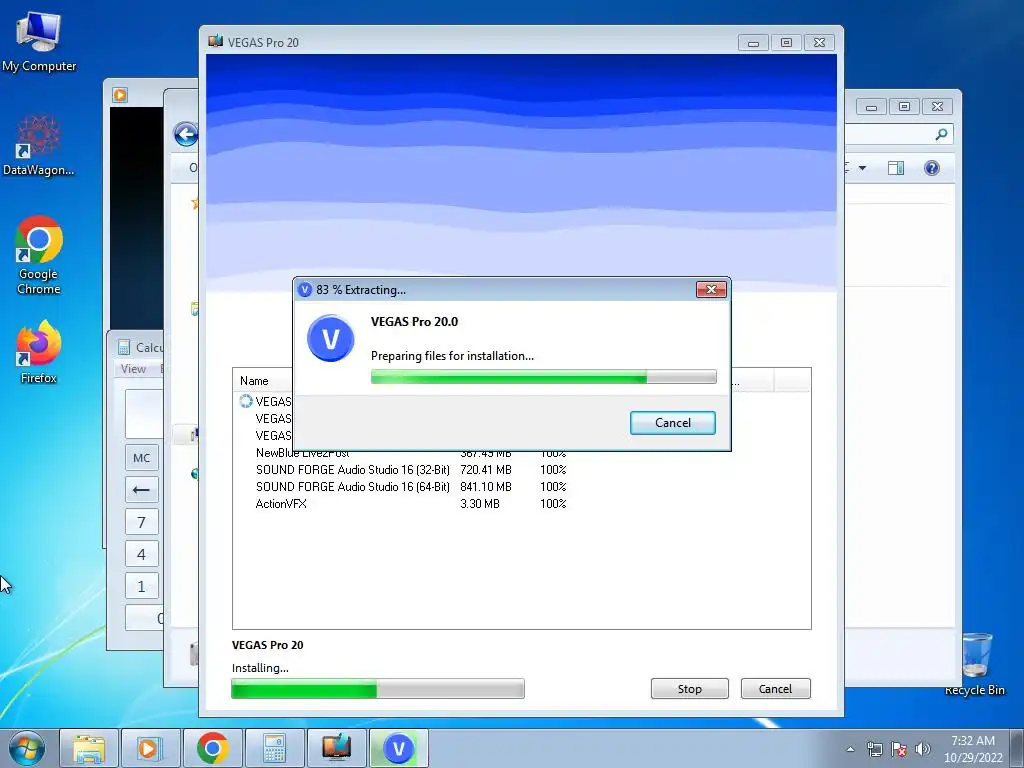This screenshot has width=1024, height=768.
Task: Click the Installing progress bar at bottom
Action: tap(377, 689)
